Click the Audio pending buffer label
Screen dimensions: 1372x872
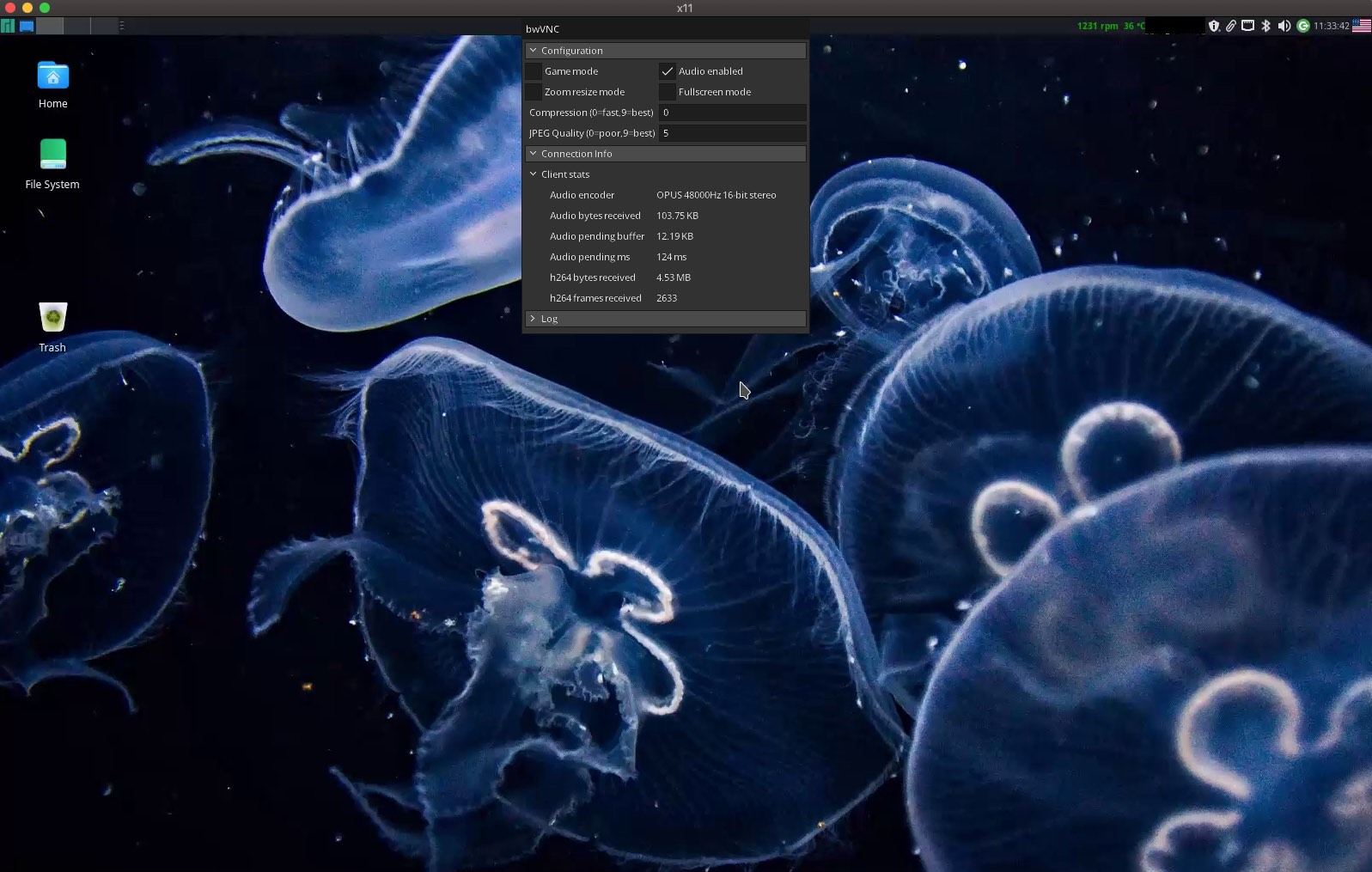click(597, 236)
